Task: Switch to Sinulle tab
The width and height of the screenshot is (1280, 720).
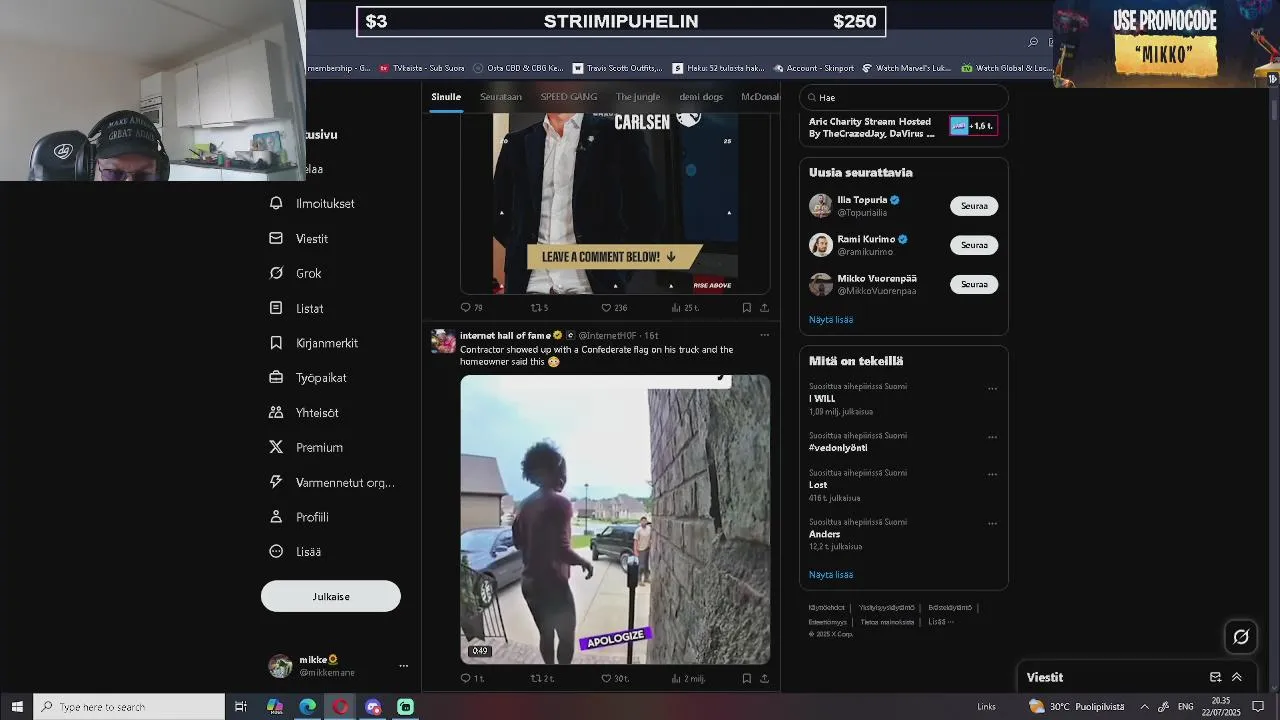Action: tap(446, 97)
